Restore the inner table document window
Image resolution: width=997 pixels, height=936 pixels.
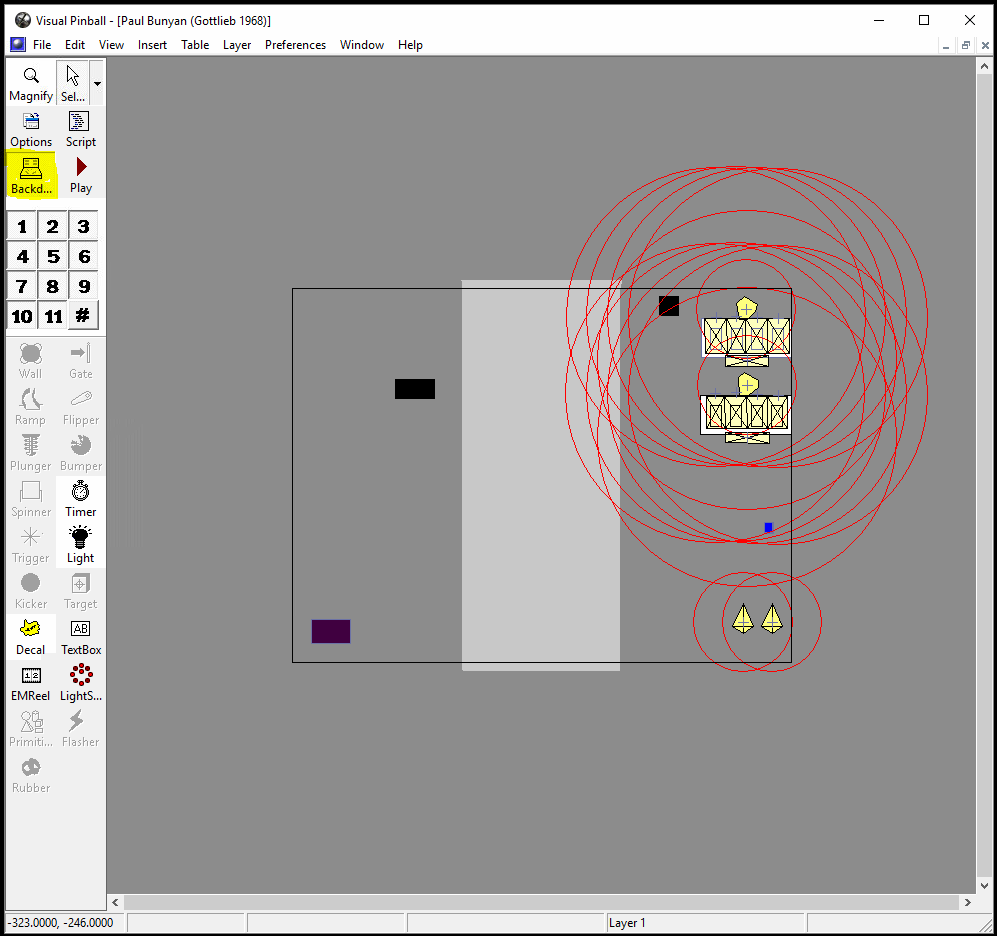965,46
